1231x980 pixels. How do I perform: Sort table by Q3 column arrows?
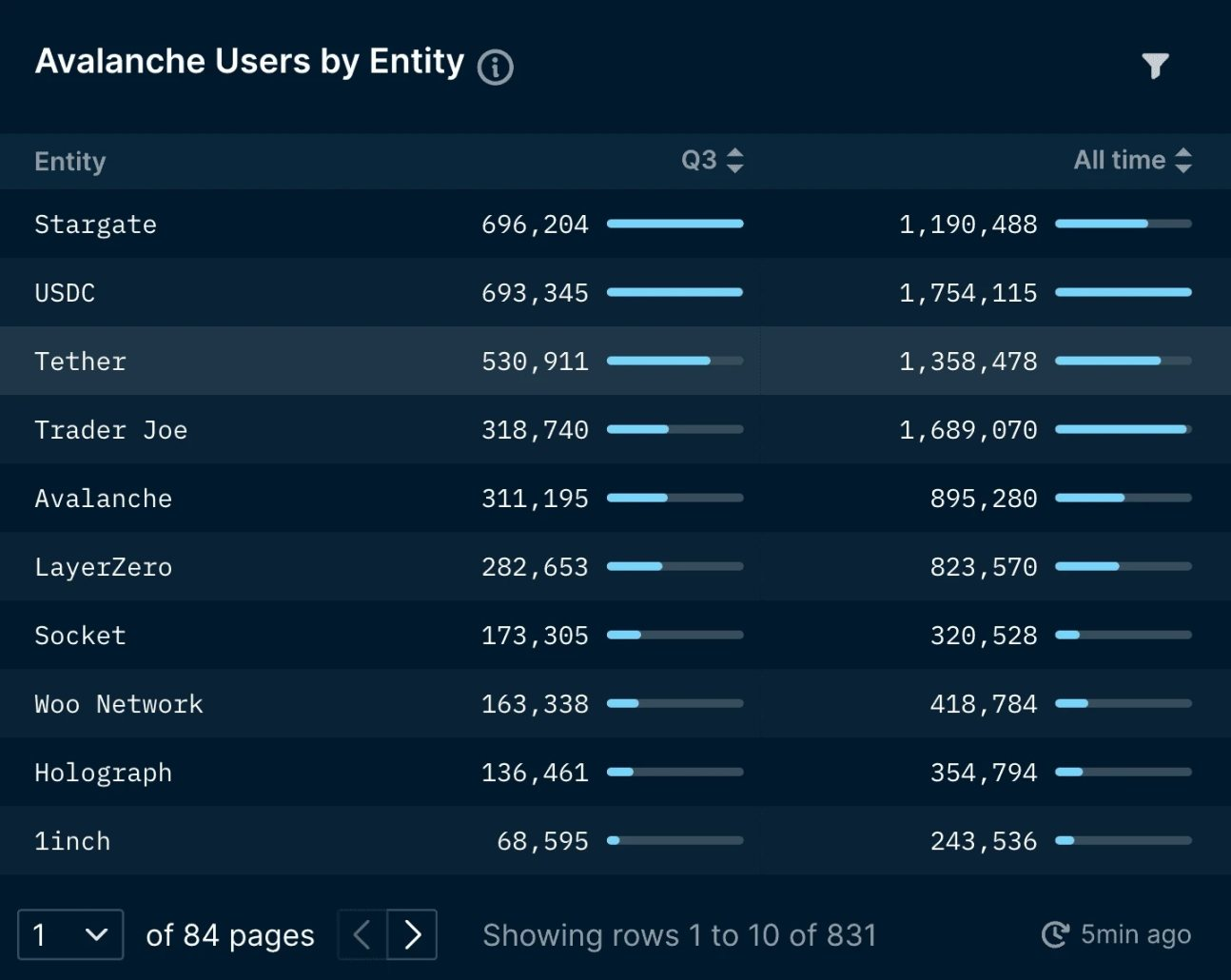click(734, 160)
